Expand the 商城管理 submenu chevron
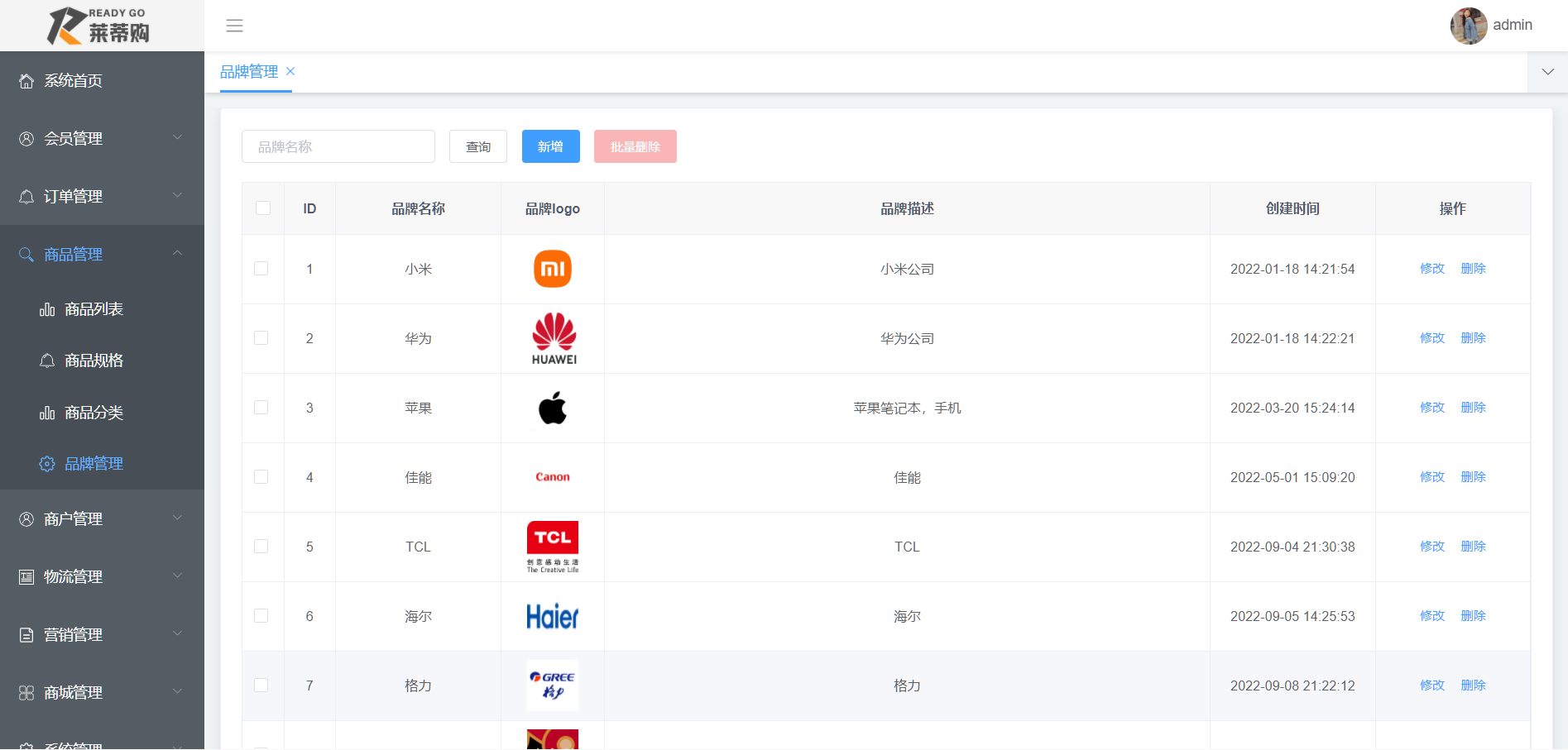 177,691
